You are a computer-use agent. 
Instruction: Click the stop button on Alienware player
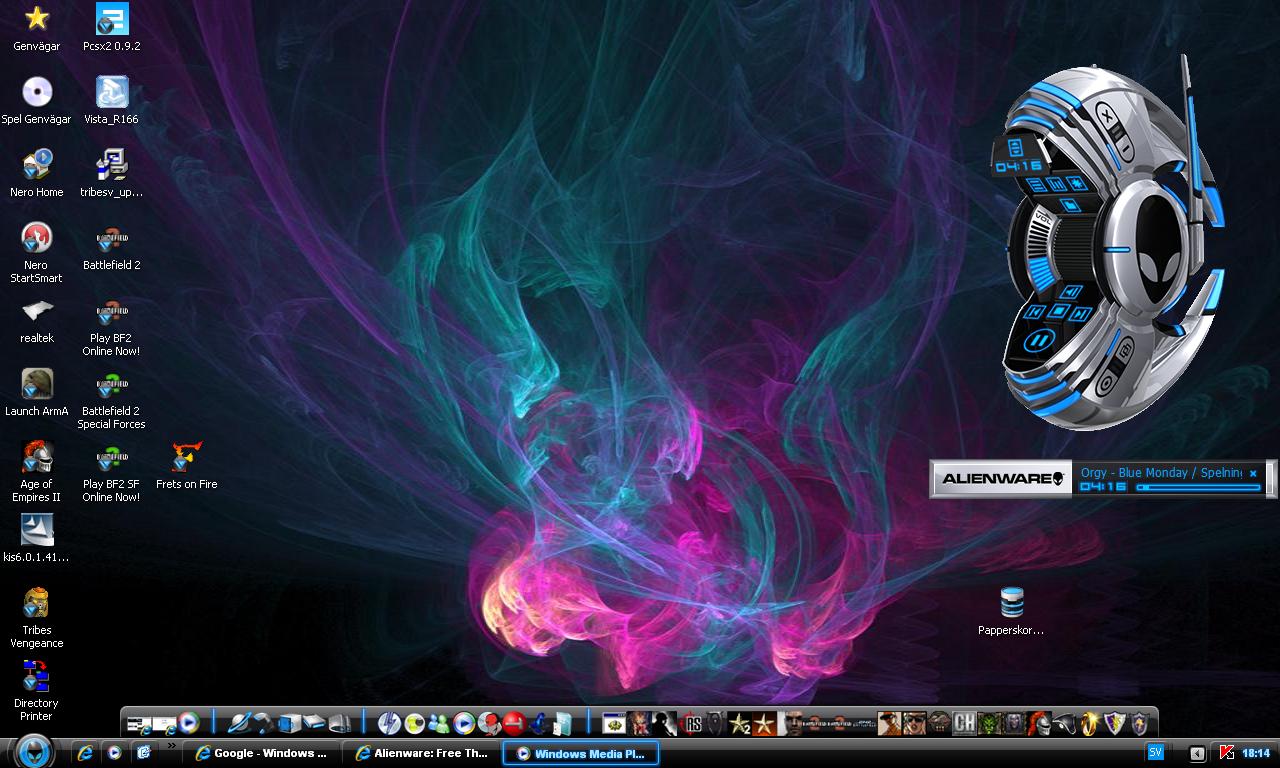1058,312
